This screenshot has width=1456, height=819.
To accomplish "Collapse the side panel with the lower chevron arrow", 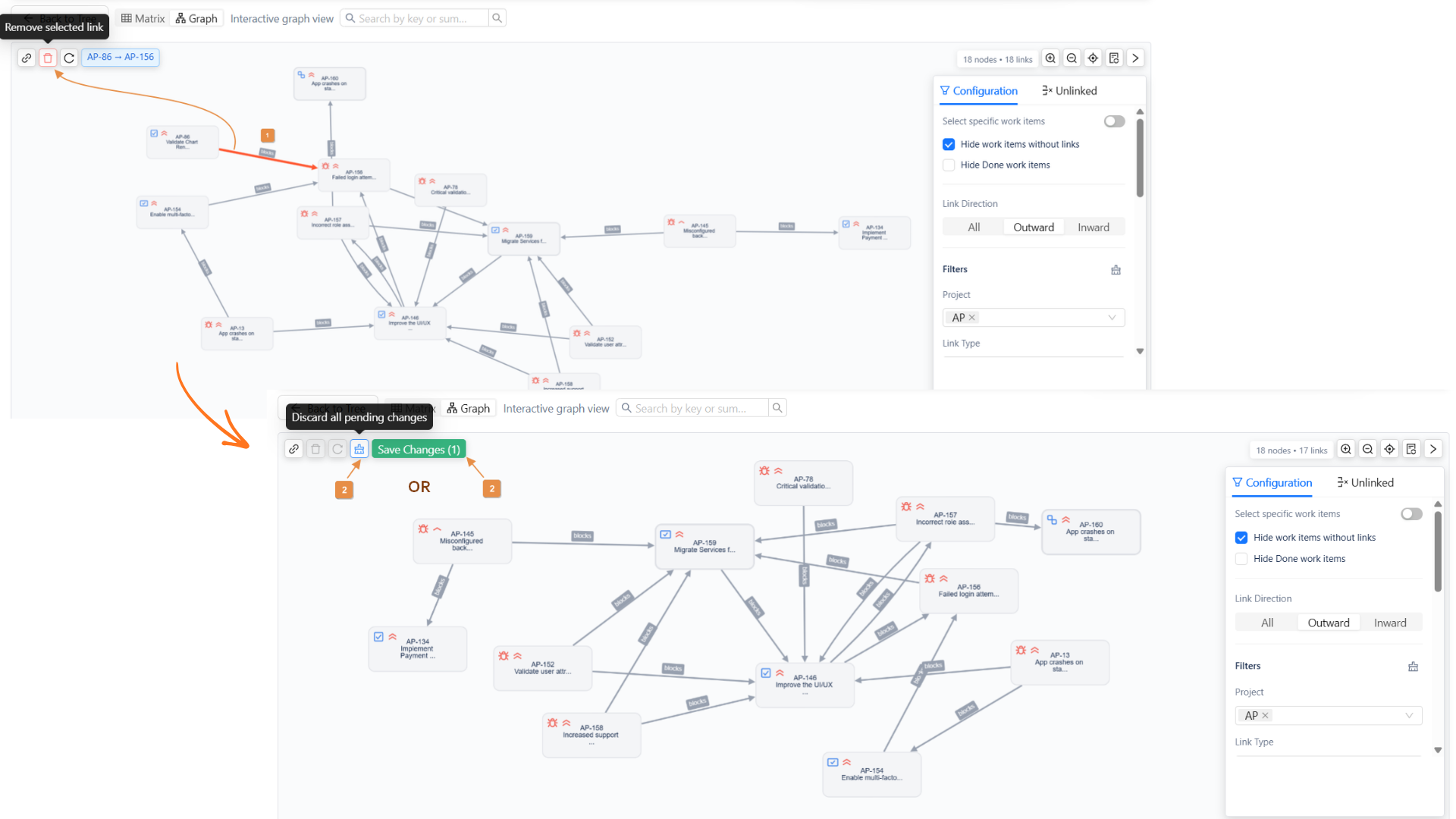I will pyautogui.click(x=1432, y=450).
